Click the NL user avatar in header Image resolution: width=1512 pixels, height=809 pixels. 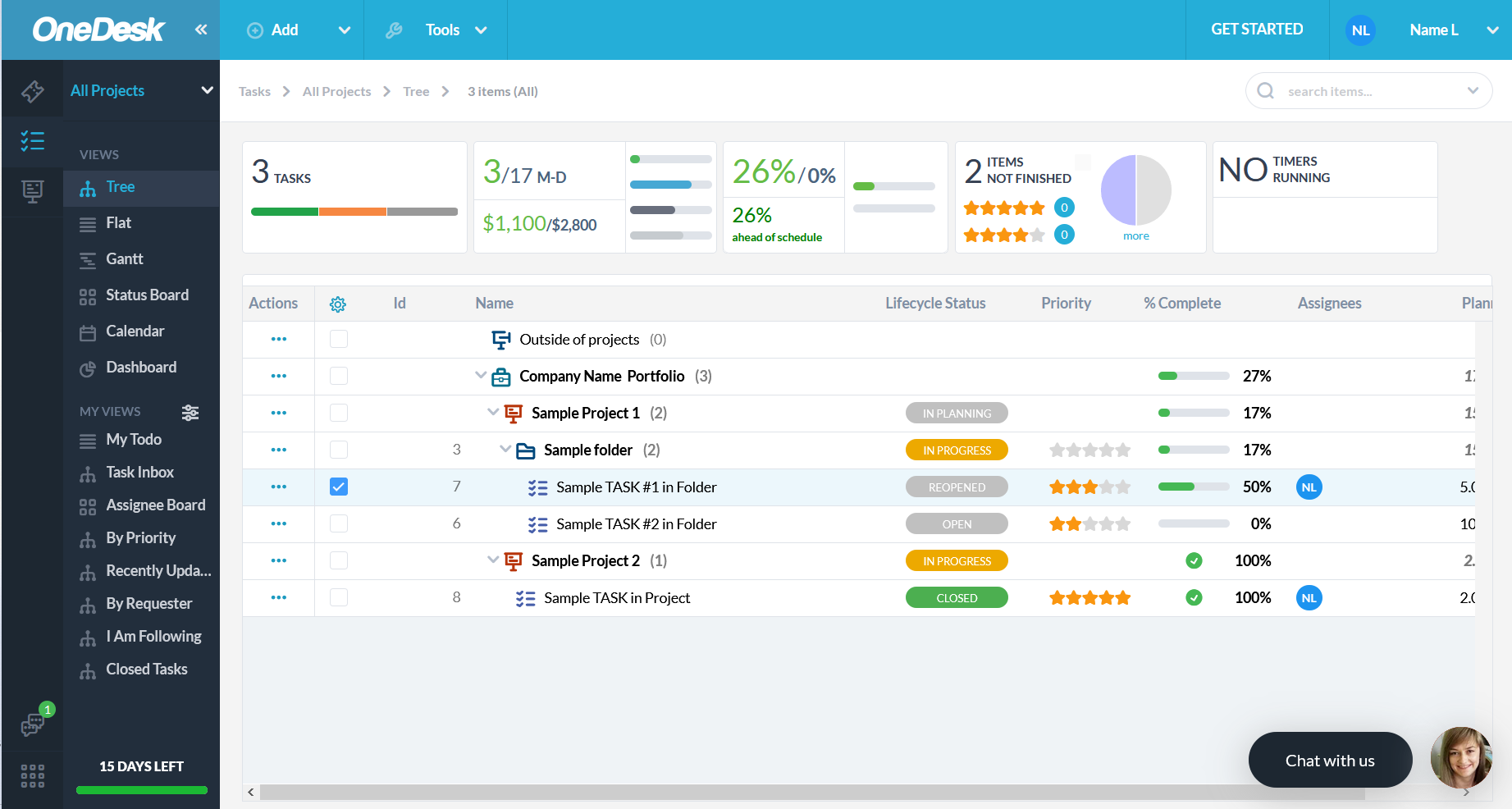tap(1360, 30)
